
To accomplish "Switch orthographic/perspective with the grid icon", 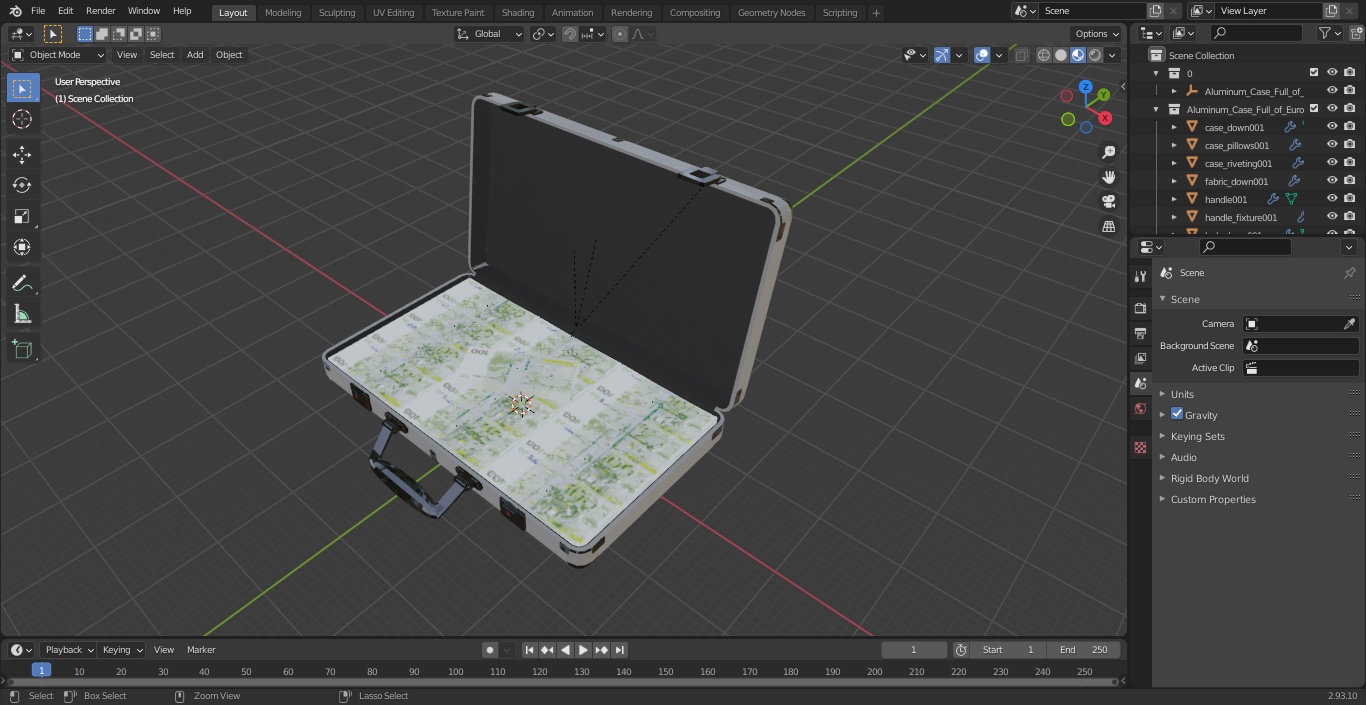I will coord(1109,227).
